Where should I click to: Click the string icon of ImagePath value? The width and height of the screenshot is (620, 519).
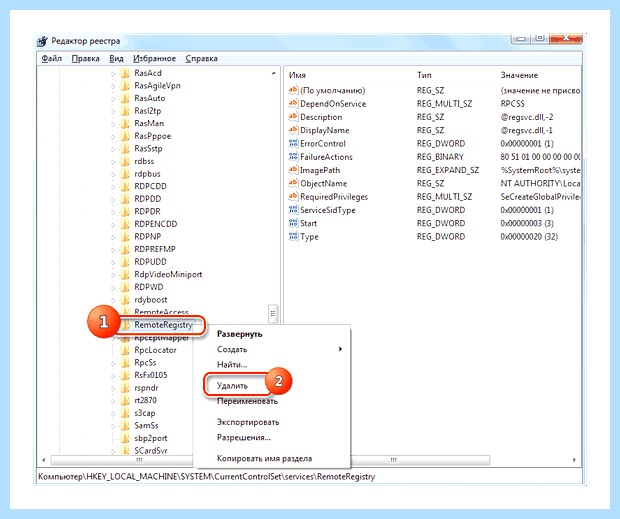pyautogui.click(x=293, y=170)
